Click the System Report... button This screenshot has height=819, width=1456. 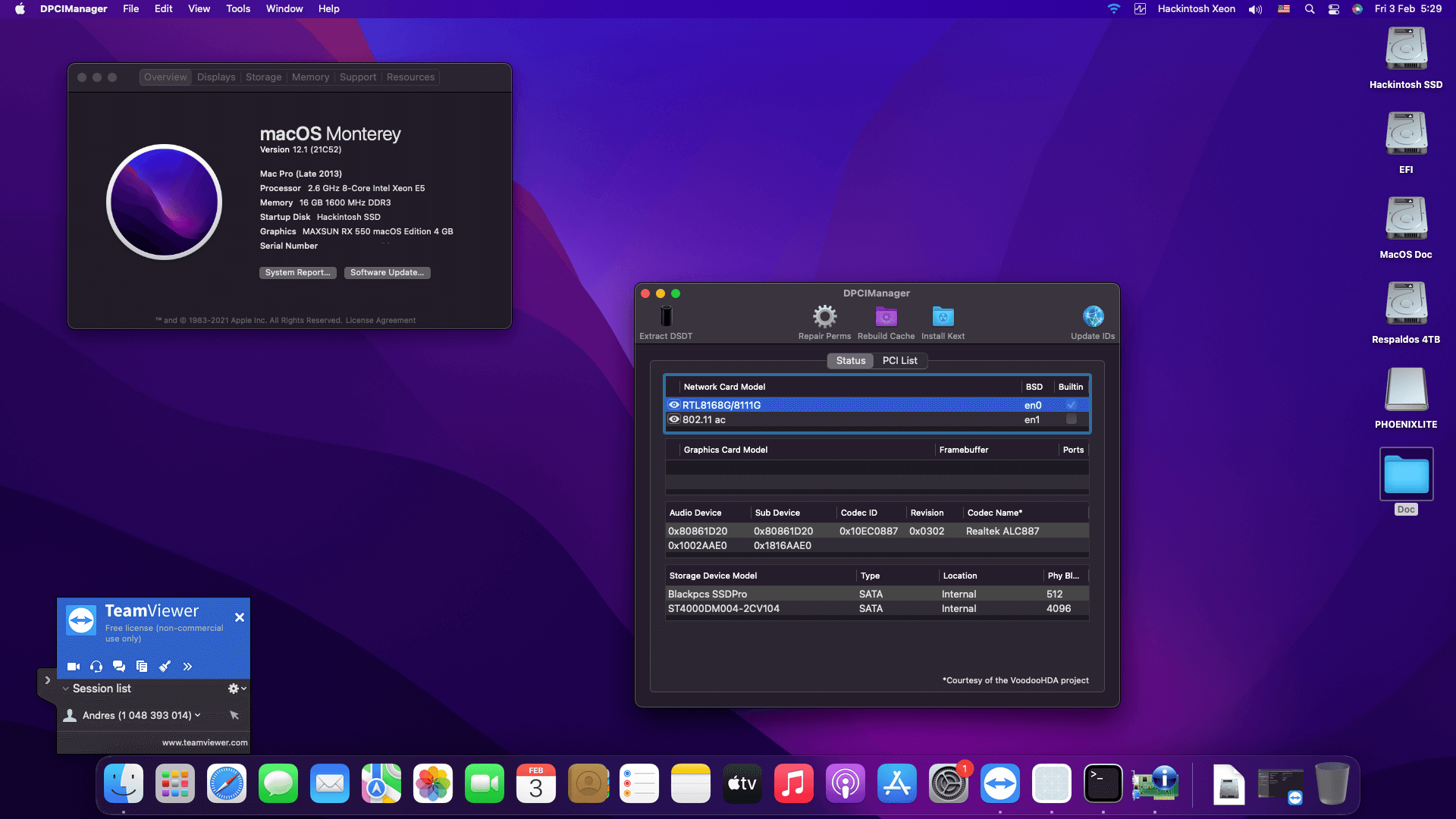point(297,272)
